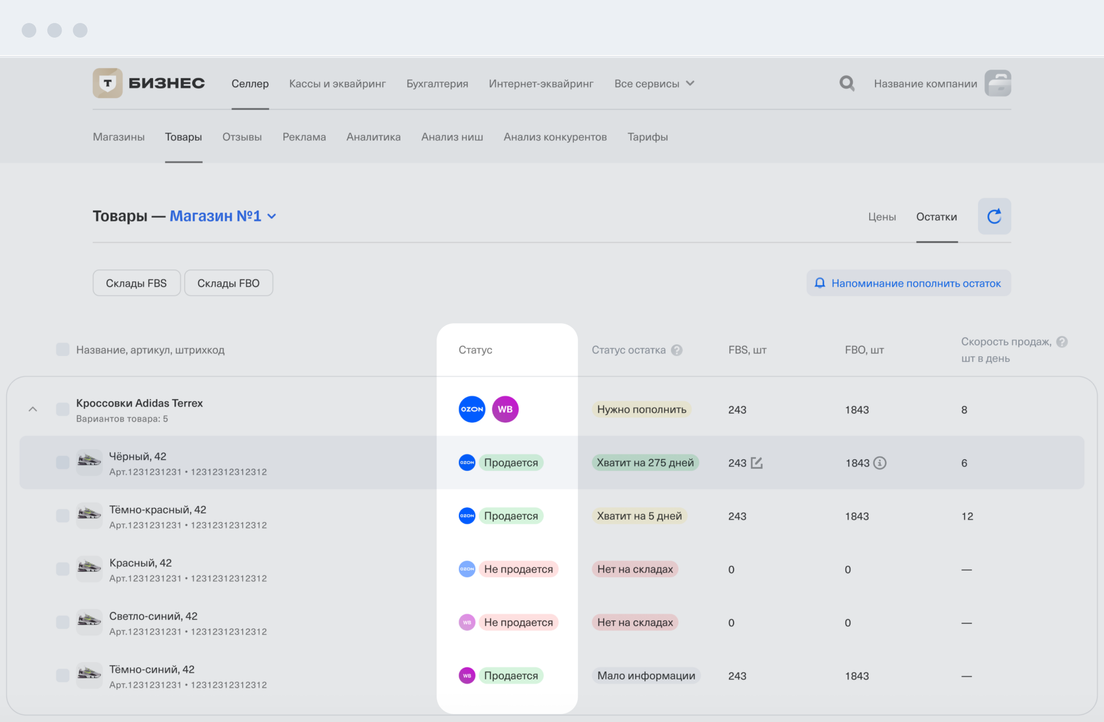
Task: Click the help icon next to Статус остатка
Action: 677,351
